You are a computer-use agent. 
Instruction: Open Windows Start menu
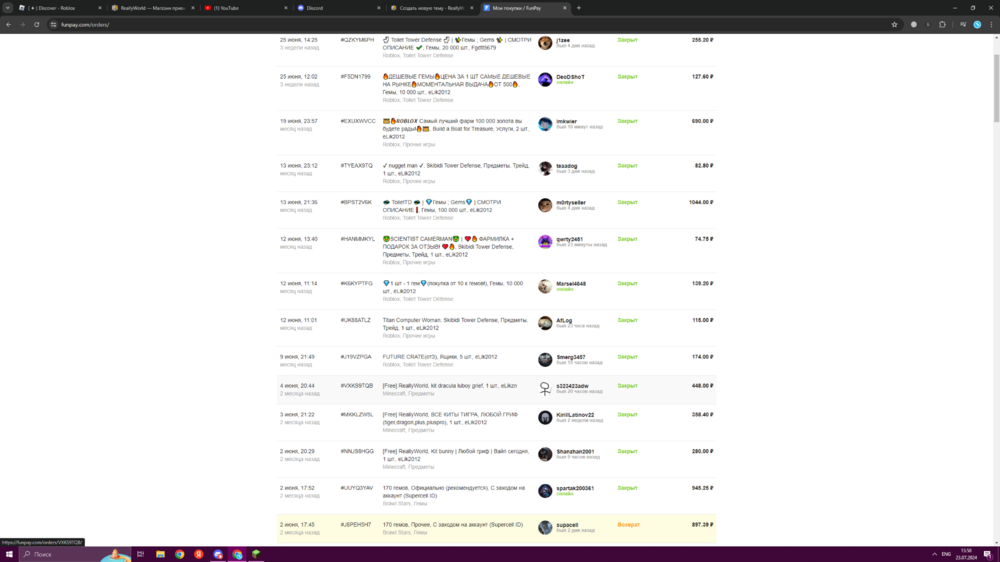tap(9, 554)
